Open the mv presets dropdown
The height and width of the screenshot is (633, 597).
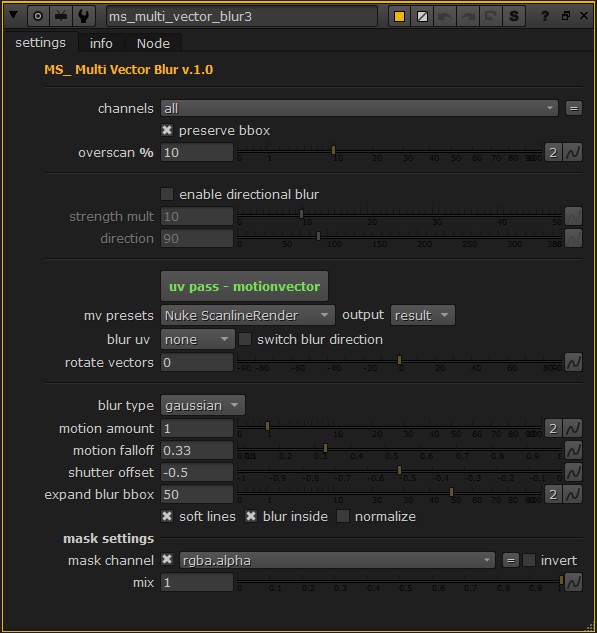point(247,315)
